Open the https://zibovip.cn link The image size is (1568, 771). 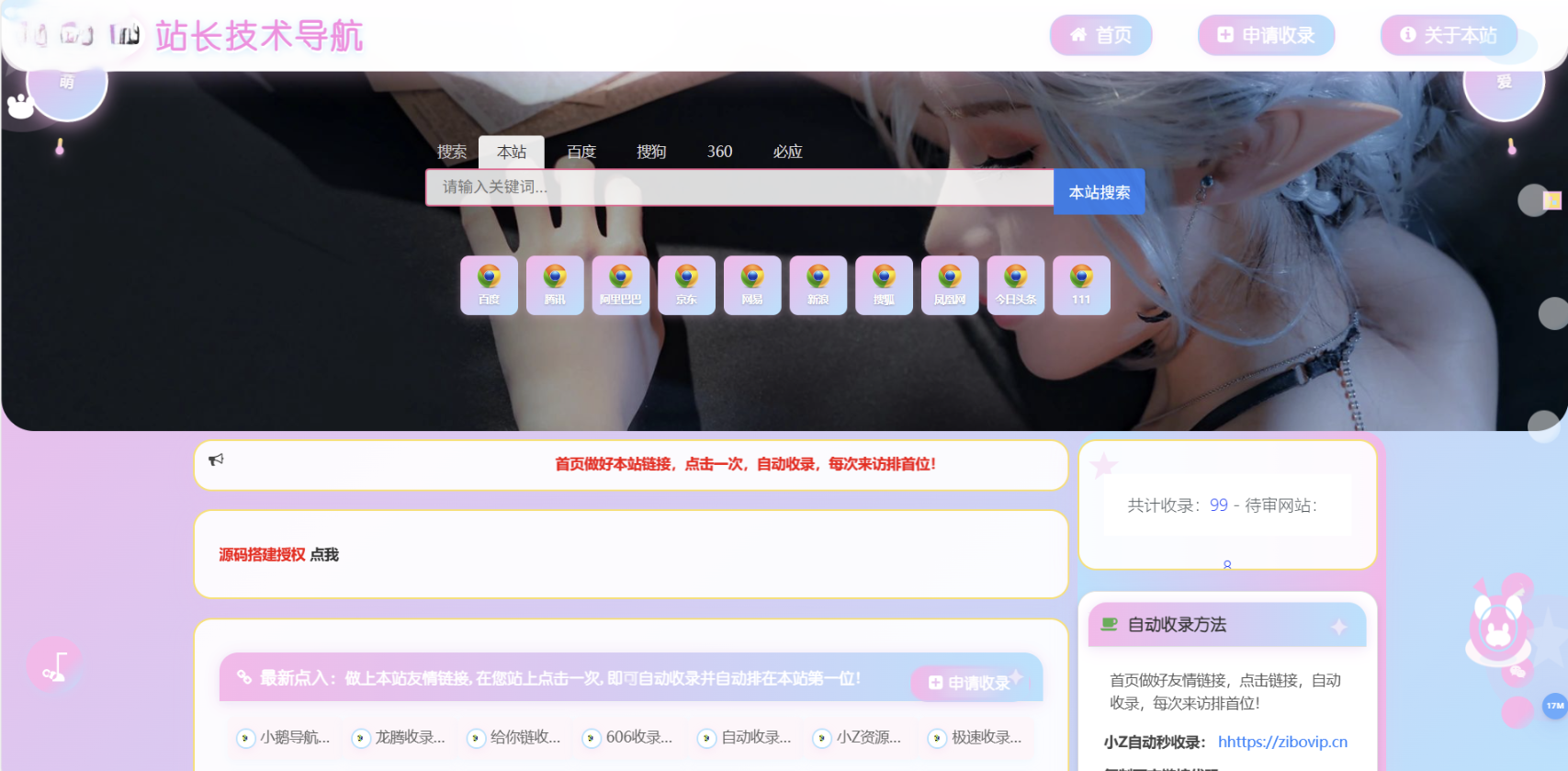coord(1282,742)
